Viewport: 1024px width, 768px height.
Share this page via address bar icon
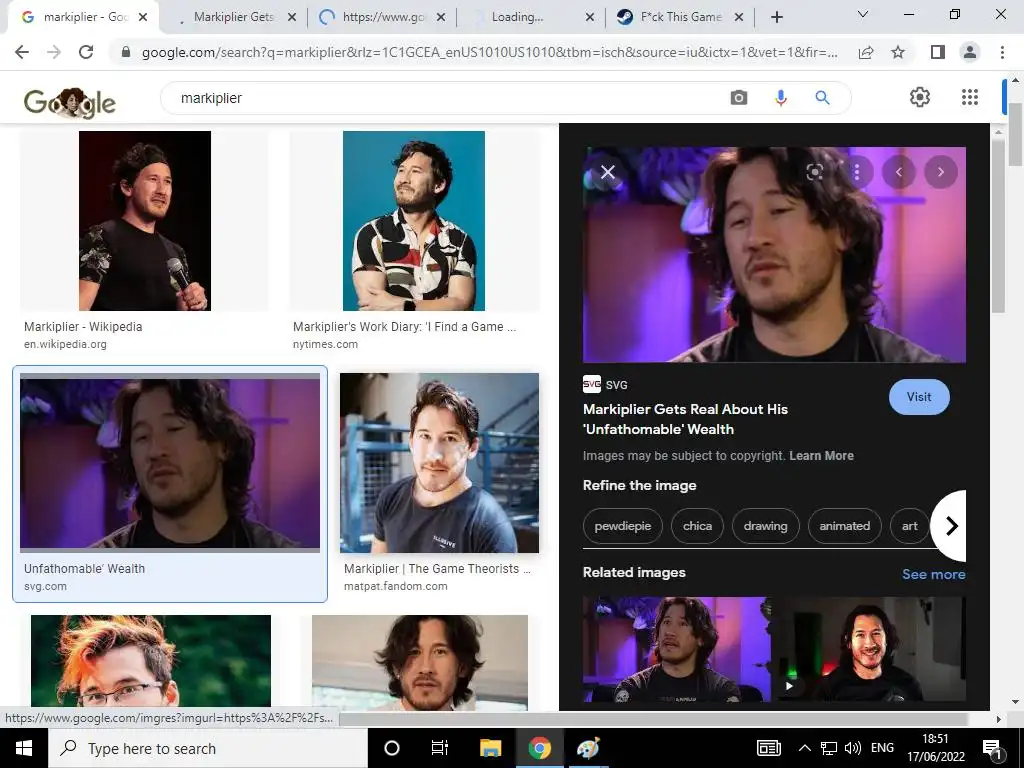pos(866,52)
